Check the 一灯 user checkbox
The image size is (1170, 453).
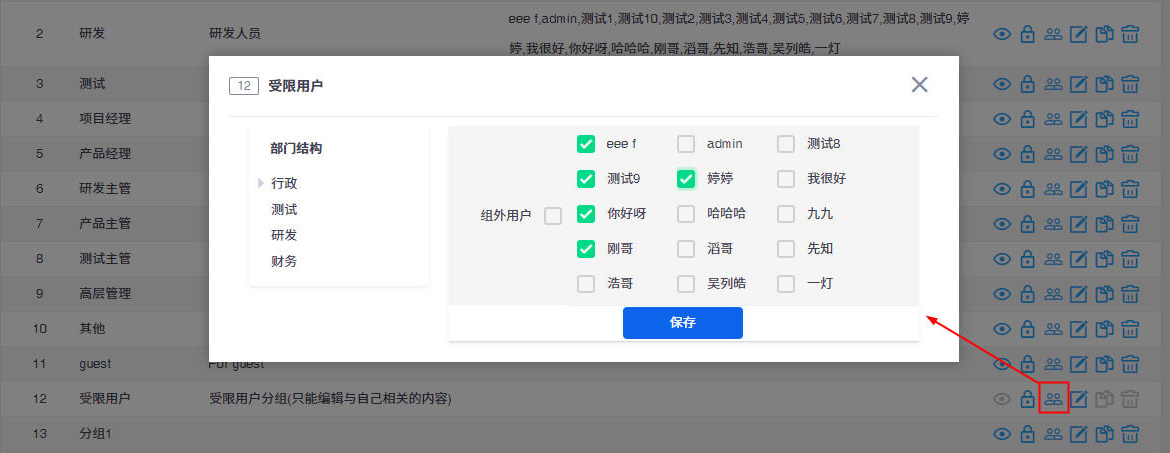coord(786,284)
